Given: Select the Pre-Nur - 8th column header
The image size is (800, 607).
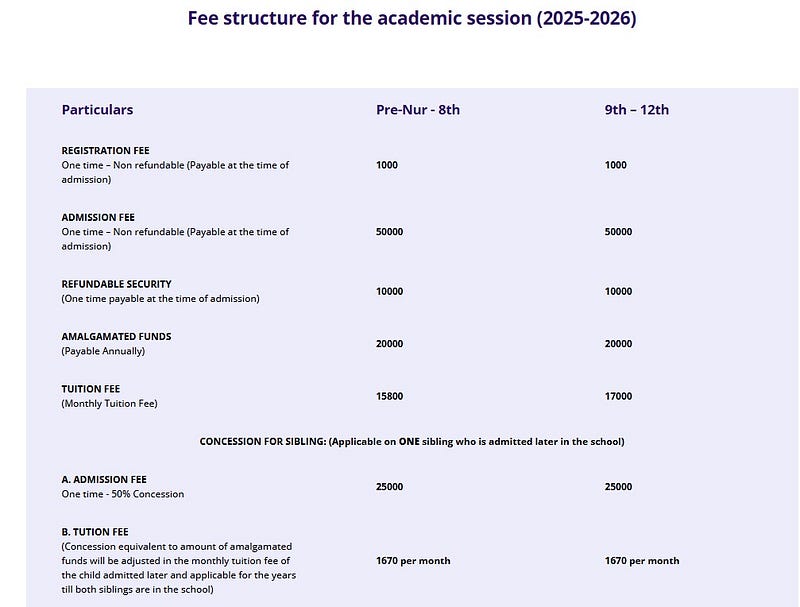Looking at the screenshot, I should click(418, 110).
